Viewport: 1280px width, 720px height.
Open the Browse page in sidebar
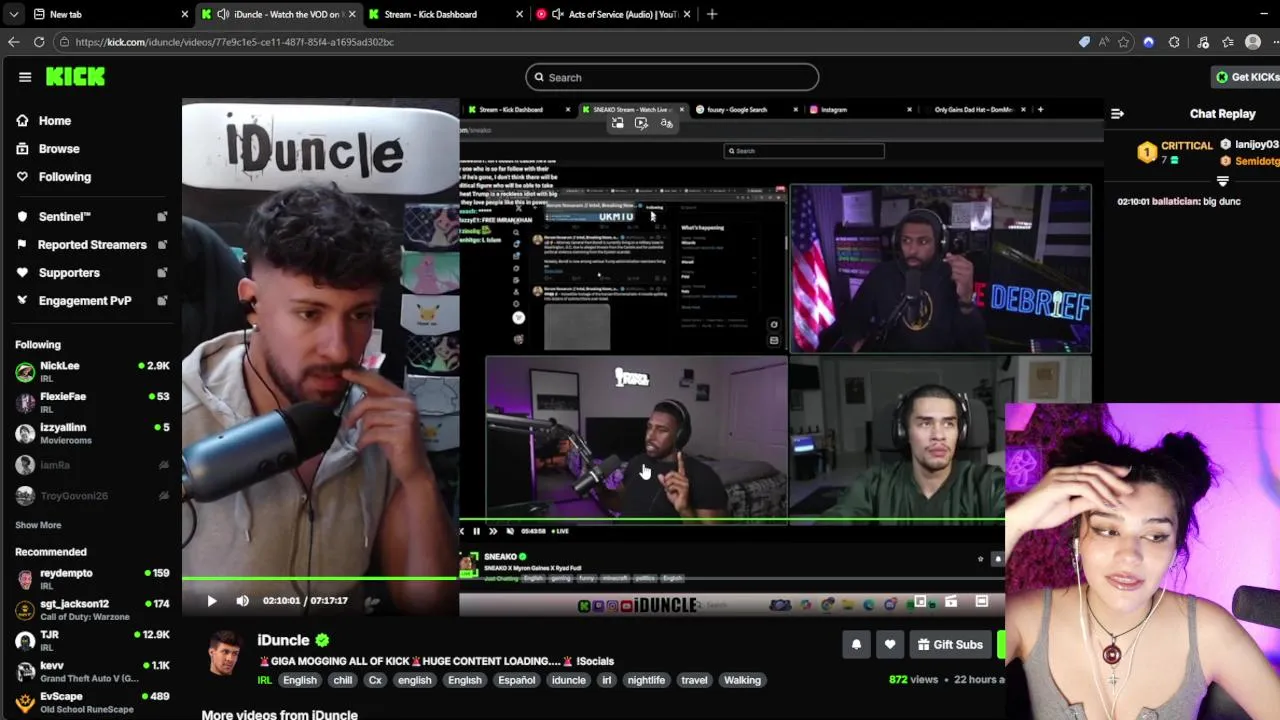[48, 149]
